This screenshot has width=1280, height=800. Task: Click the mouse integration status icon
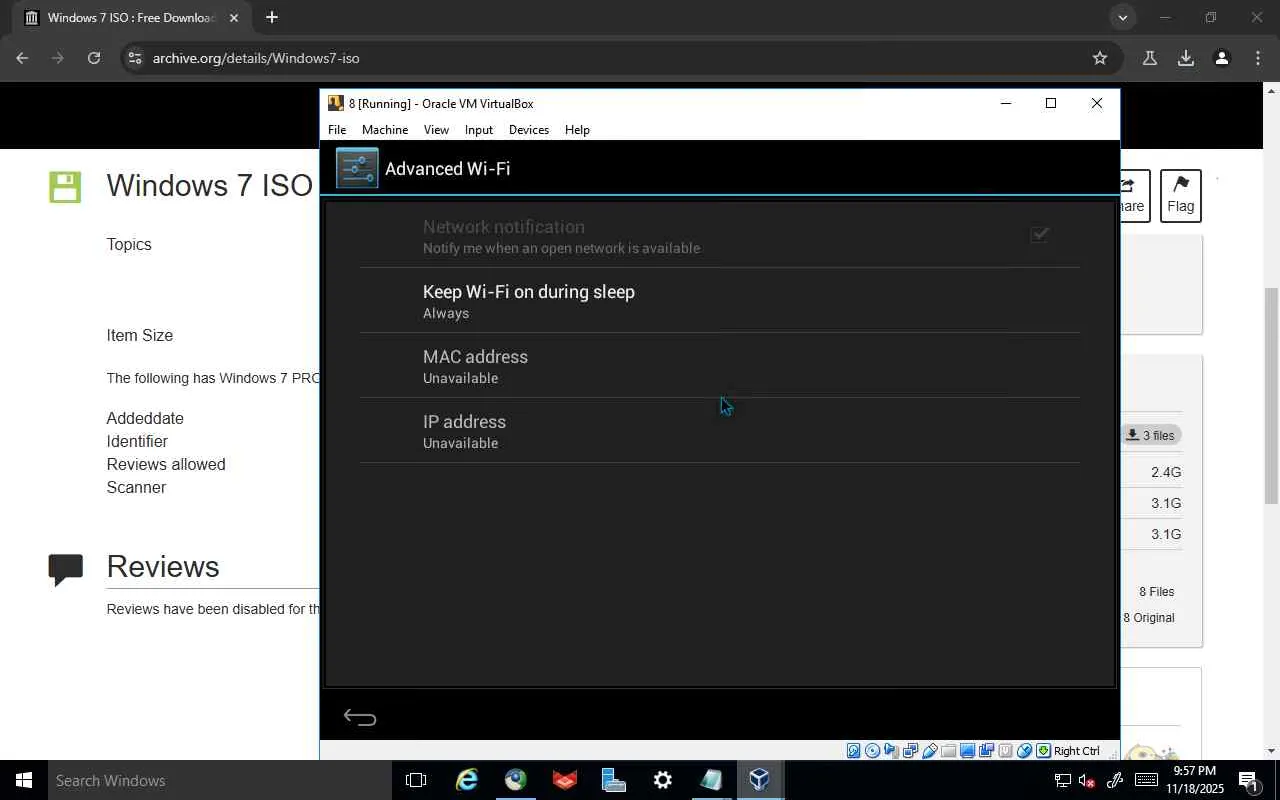(x=1024, y=751)
